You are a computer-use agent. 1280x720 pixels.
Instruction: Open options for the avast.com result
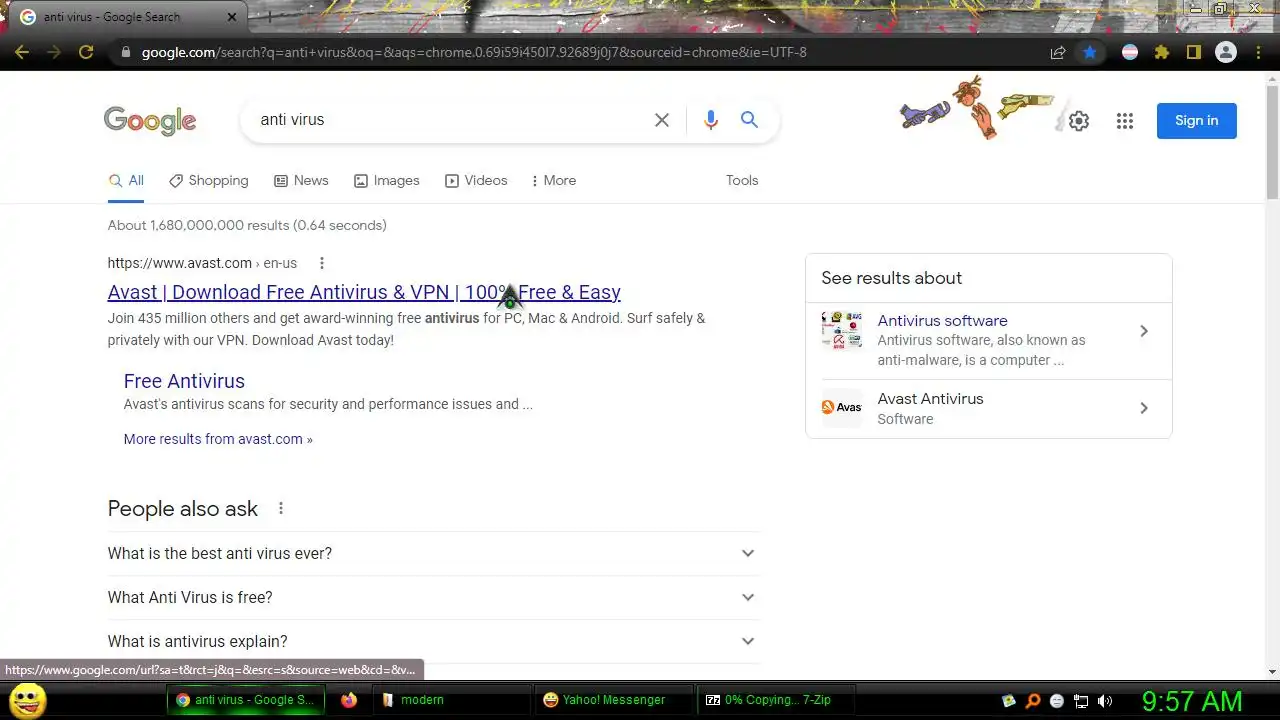(322, 263)
